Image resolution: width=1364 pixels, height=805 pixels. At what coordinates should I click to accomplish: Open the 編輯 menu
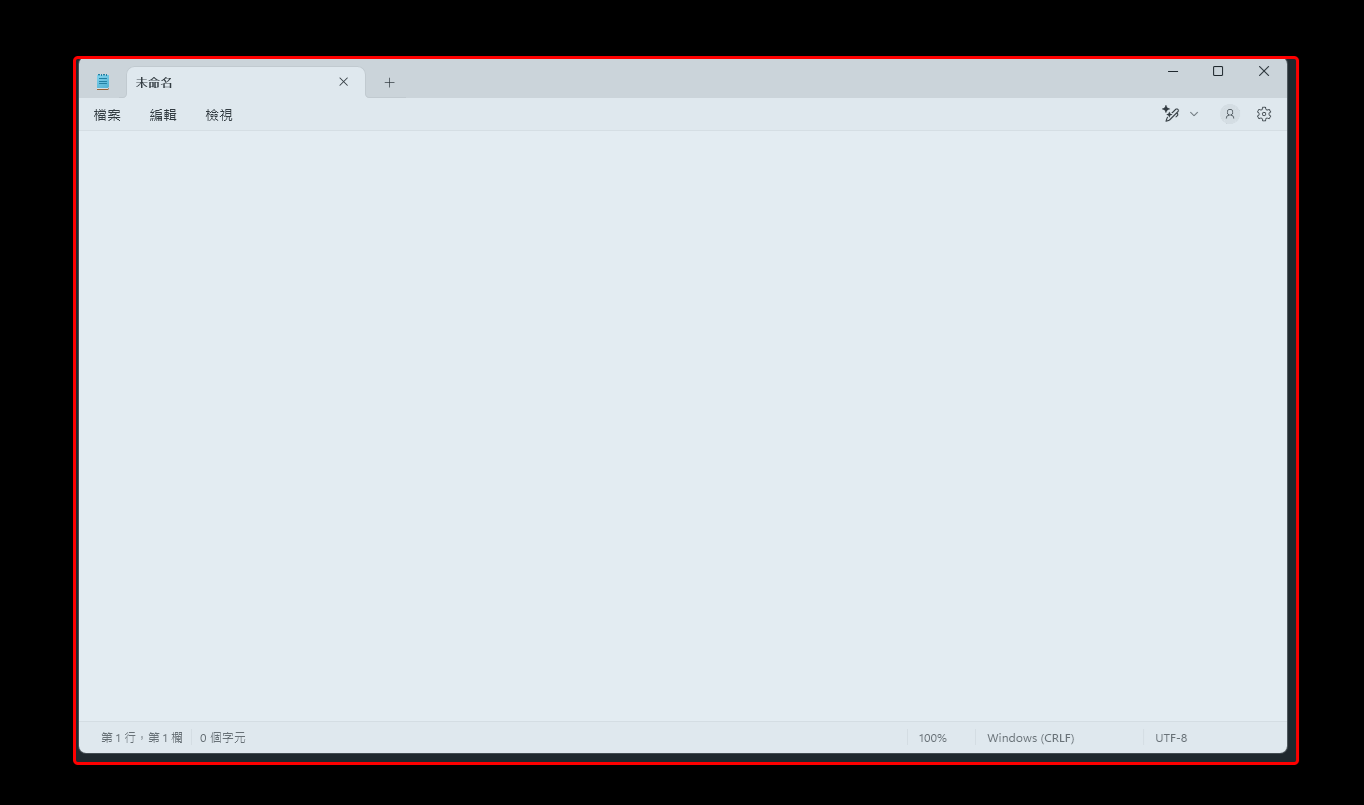tap(163, 115)
